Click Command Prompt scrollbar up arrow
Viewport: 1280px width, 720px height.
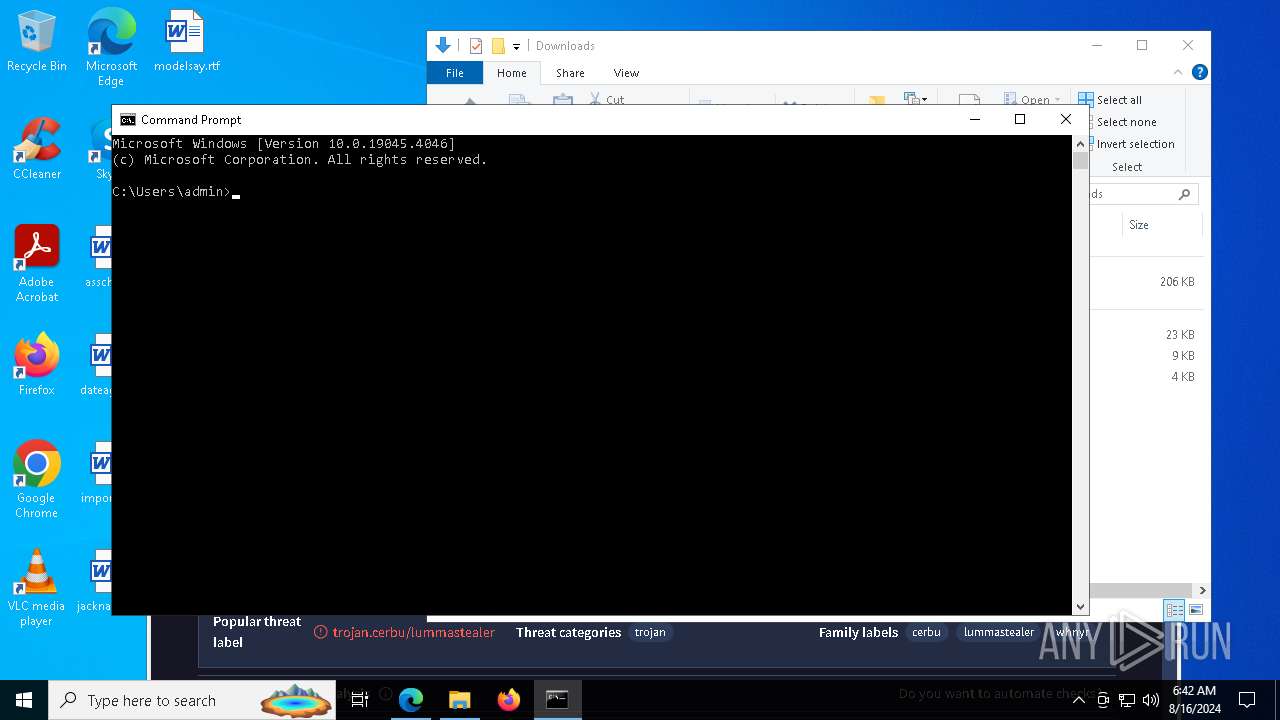pos(1080,143)
